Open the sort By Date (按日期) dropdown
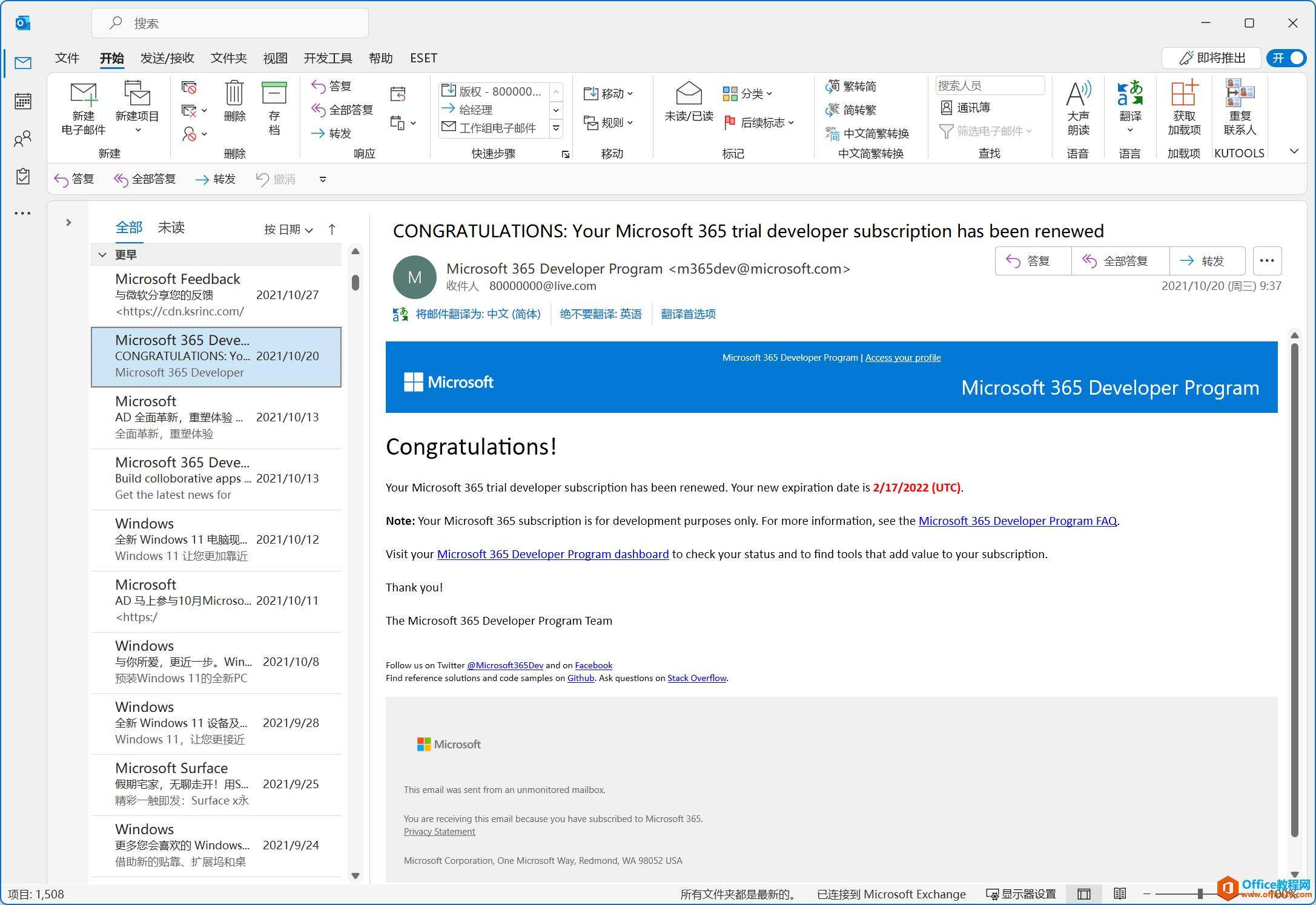Screen dimensions: 1316x905 [x=288, y=229]
